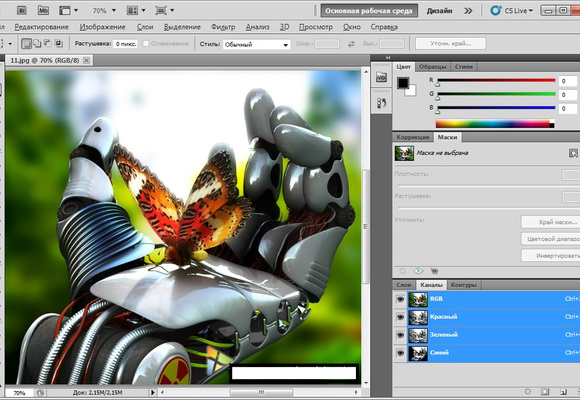Save selection as channel icon at panel bottom
580x400 pixels.
(545, 391)
